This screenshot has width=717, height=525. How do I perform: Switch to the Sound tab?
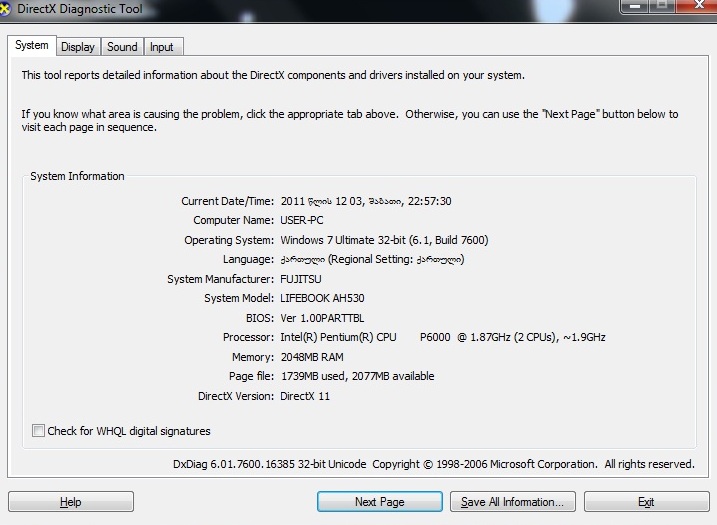pyautogui.click(x=122, y=47)
